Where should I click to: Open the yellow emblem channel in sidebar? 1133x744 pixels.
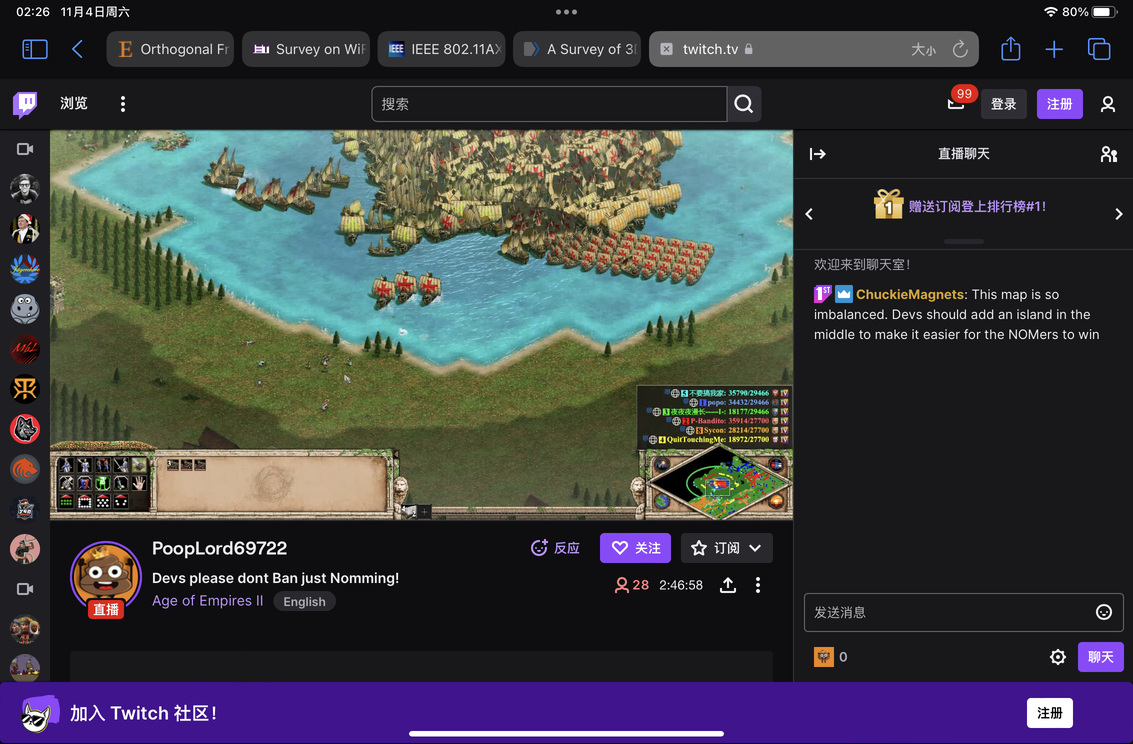click(x=25, y=389)
